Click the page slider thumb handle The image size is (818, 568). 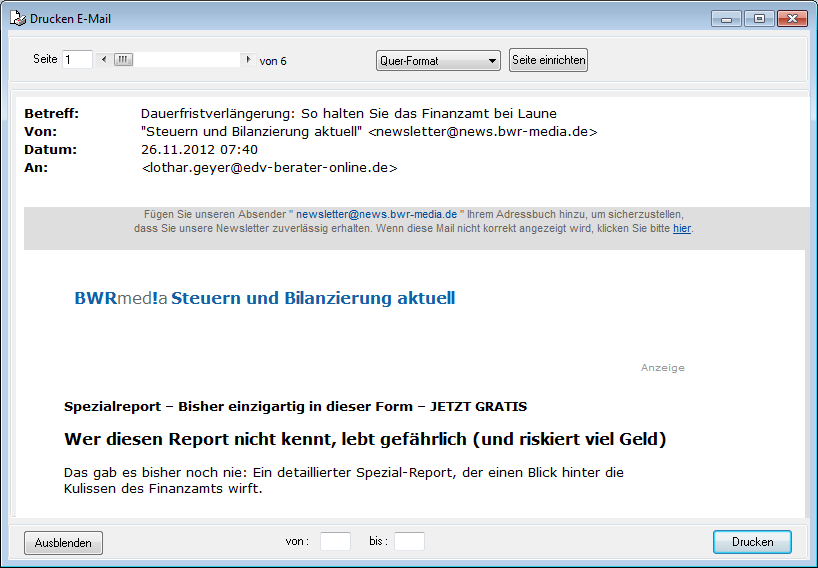122,60
